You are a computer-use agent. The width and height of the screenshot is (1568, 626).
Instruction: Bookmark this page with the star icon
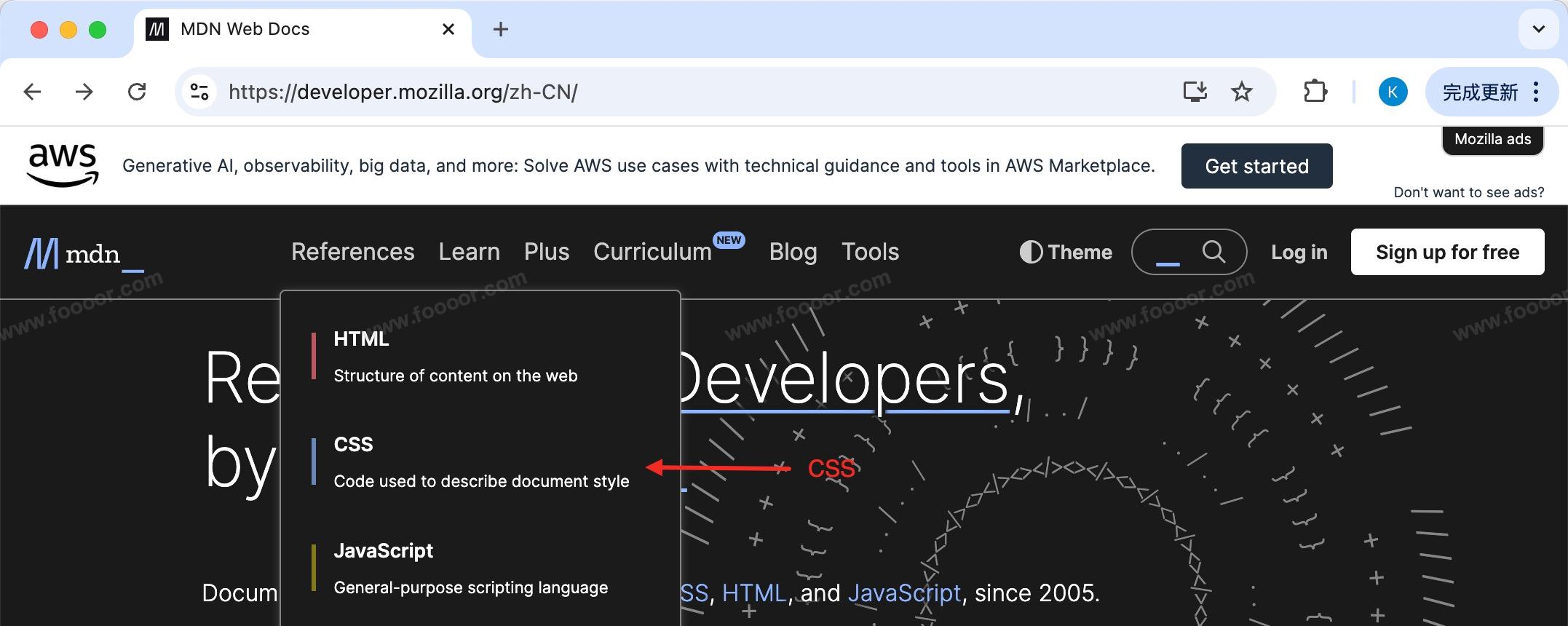[x=1242, y=92]
